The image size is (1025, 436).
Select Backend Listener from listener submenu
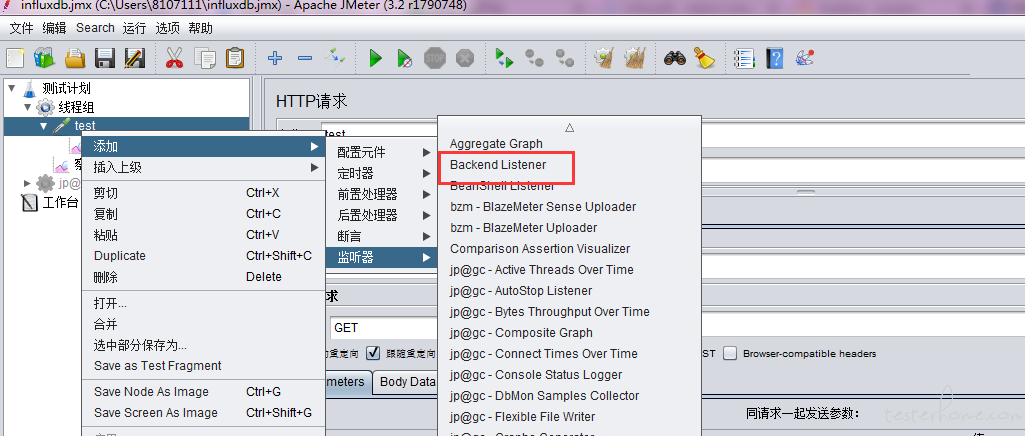(496, 165)
